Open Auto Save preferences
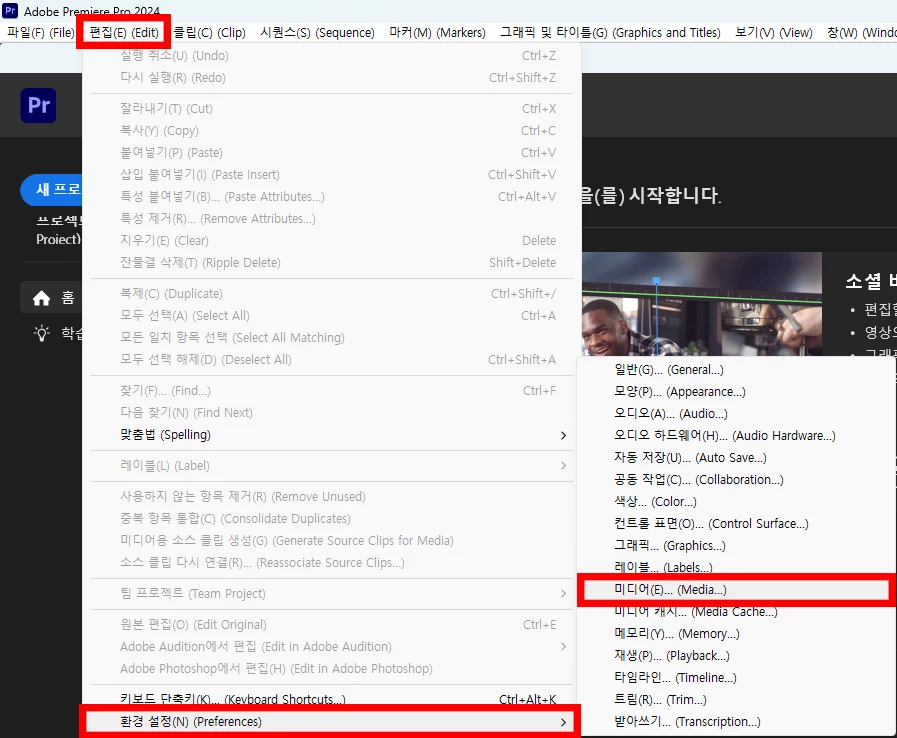 point(735,458)
